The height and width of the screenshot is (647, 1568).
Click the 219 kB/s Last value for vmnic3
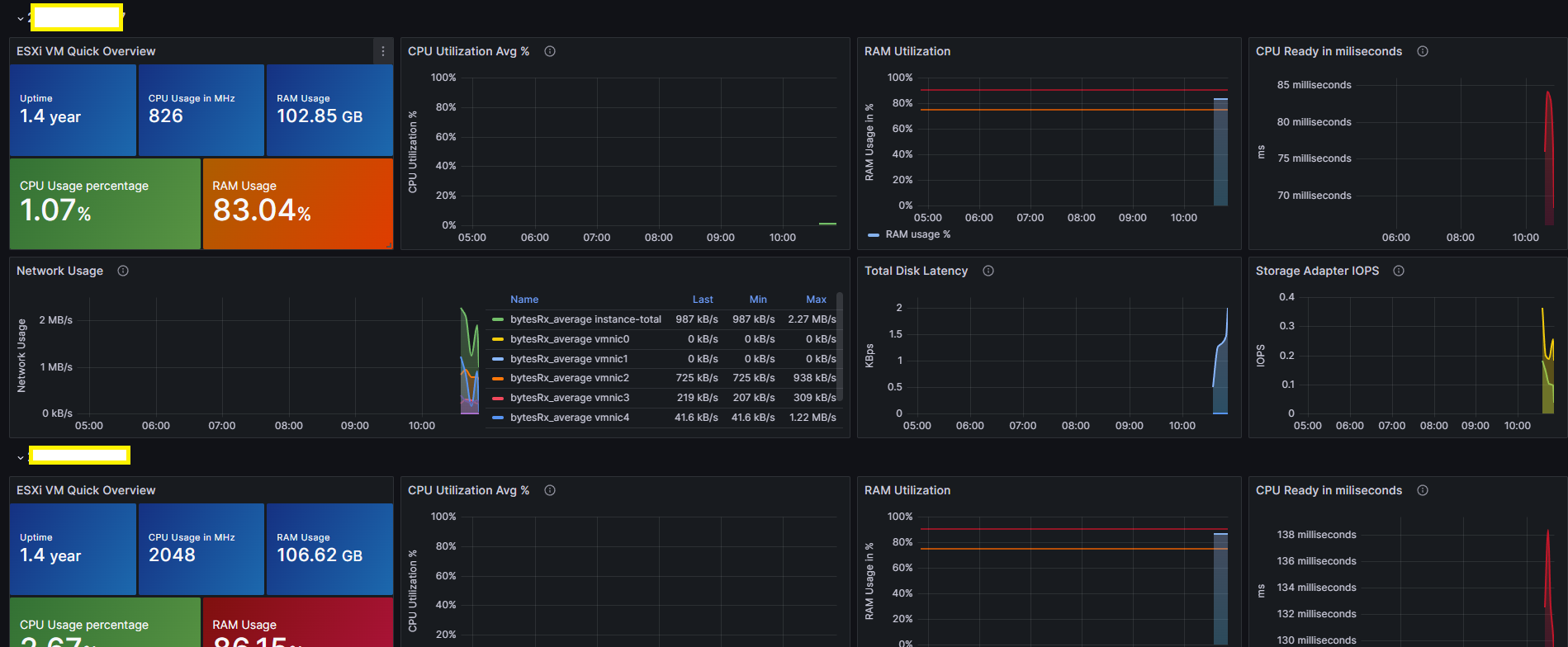(x=697, y=398)
